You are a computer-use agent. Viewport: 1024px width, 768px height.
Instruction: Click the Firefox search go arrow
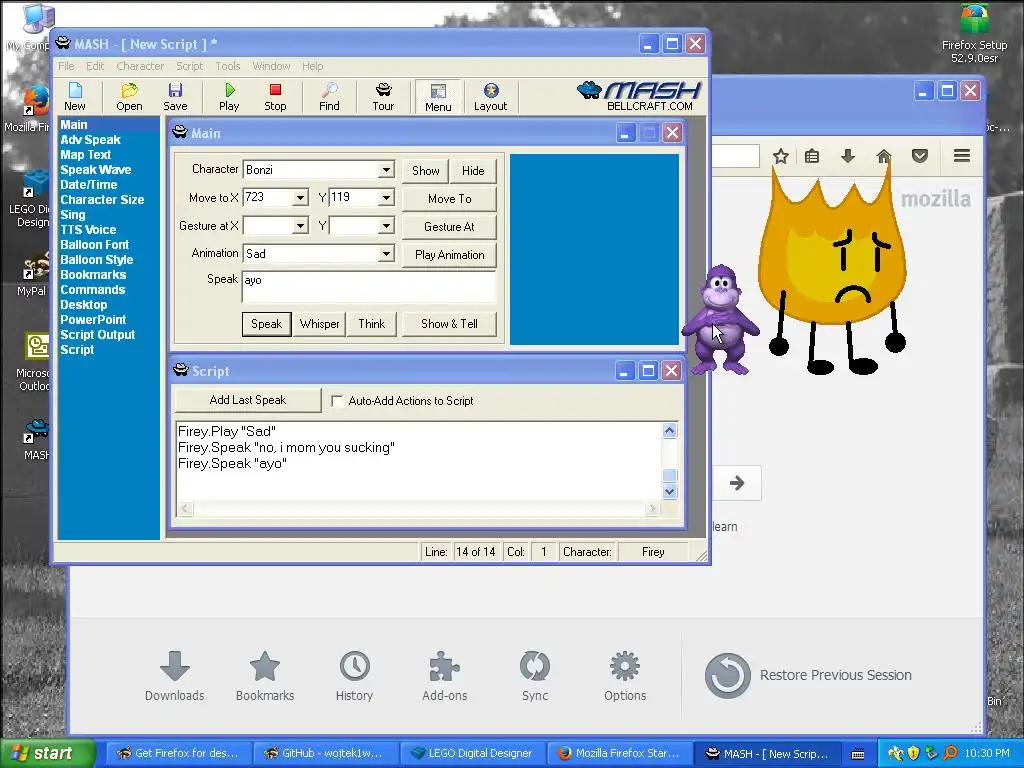point(737,483)
